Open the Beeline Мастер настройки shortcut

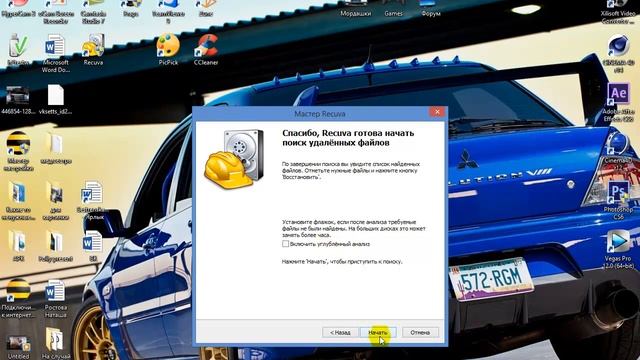(18, 152)
